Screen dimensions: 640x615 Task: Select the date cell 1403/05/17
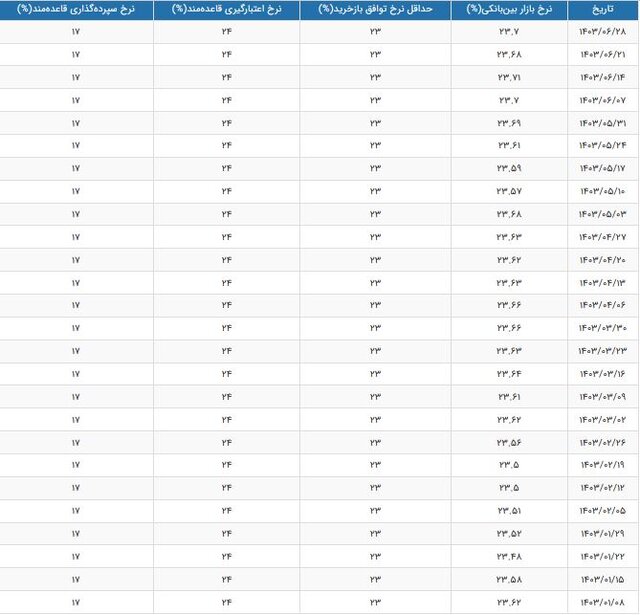pos(603,169)
